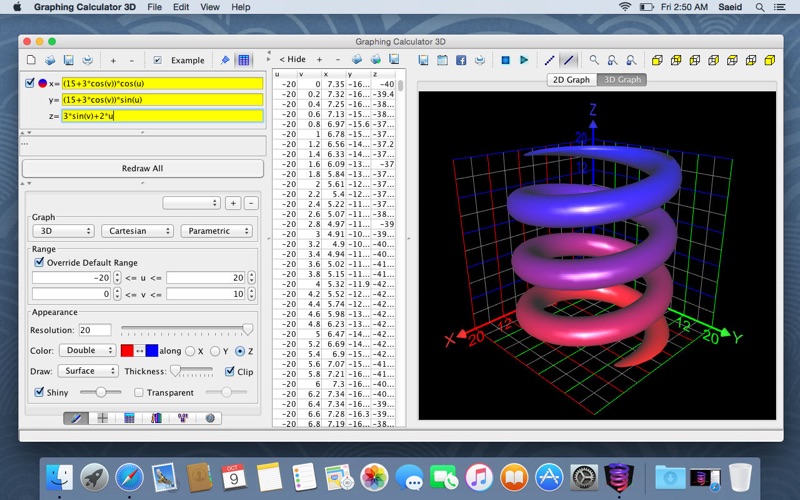
Task: Select the solid line drawing mode icon
Action: click(568, 60)
